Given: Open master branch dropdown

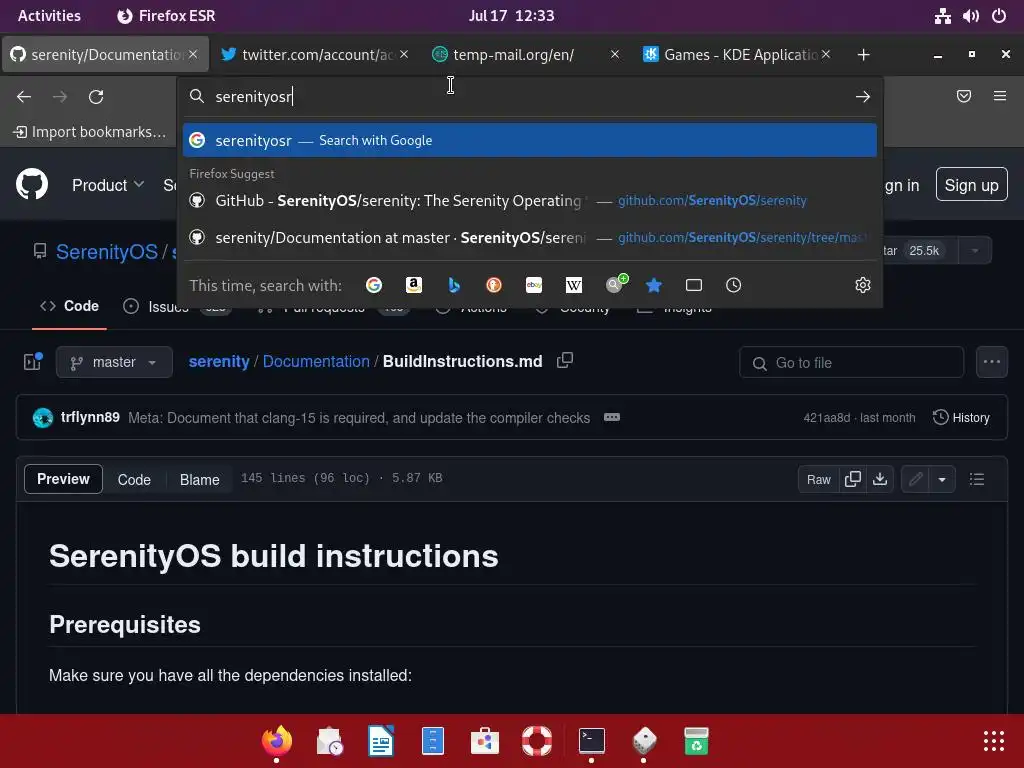Looking at the screenshot, I should (x=114, y=362).
